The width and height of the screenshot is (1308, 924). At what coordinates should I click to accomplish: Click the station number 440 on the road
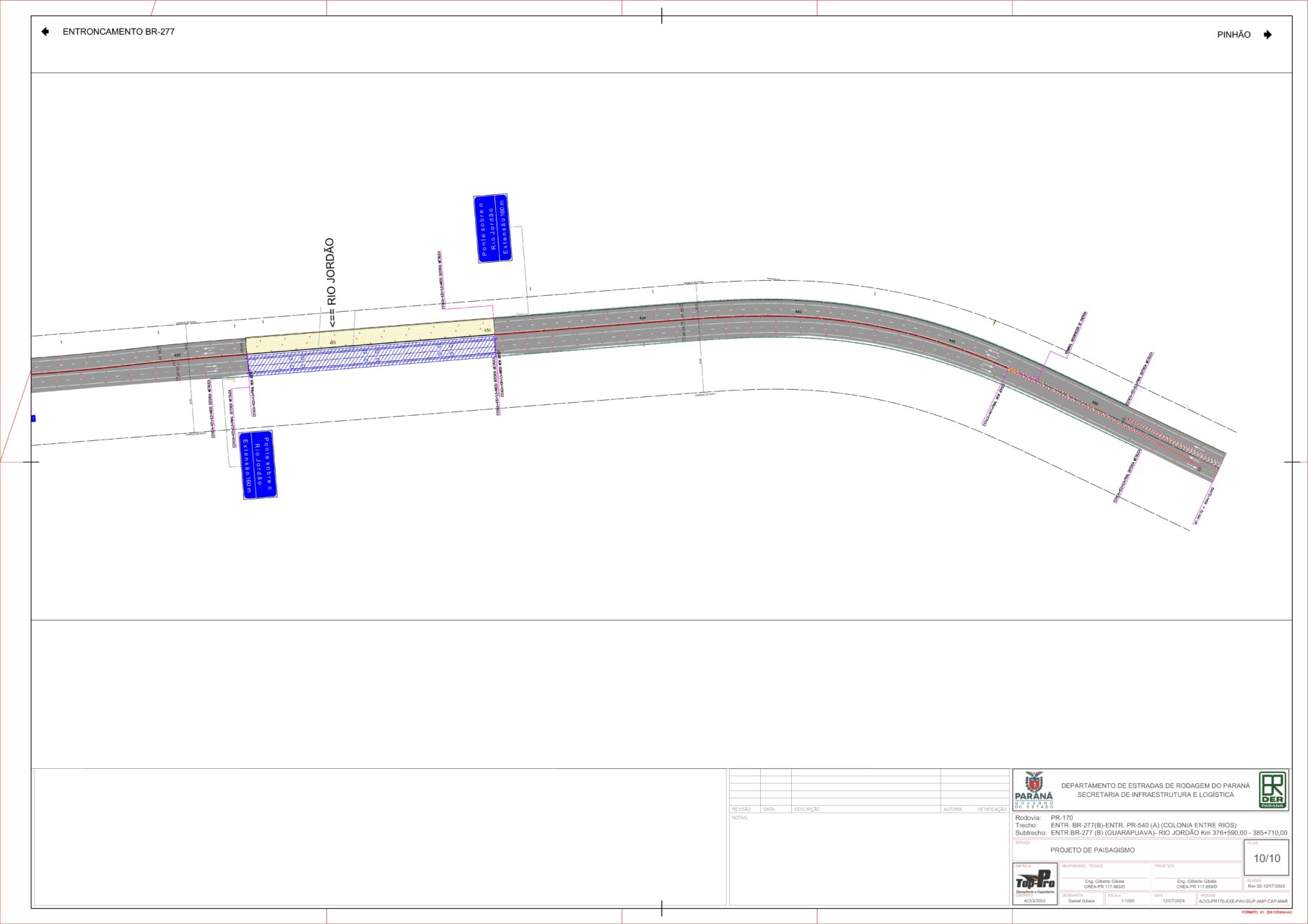[x=798, y=312]
